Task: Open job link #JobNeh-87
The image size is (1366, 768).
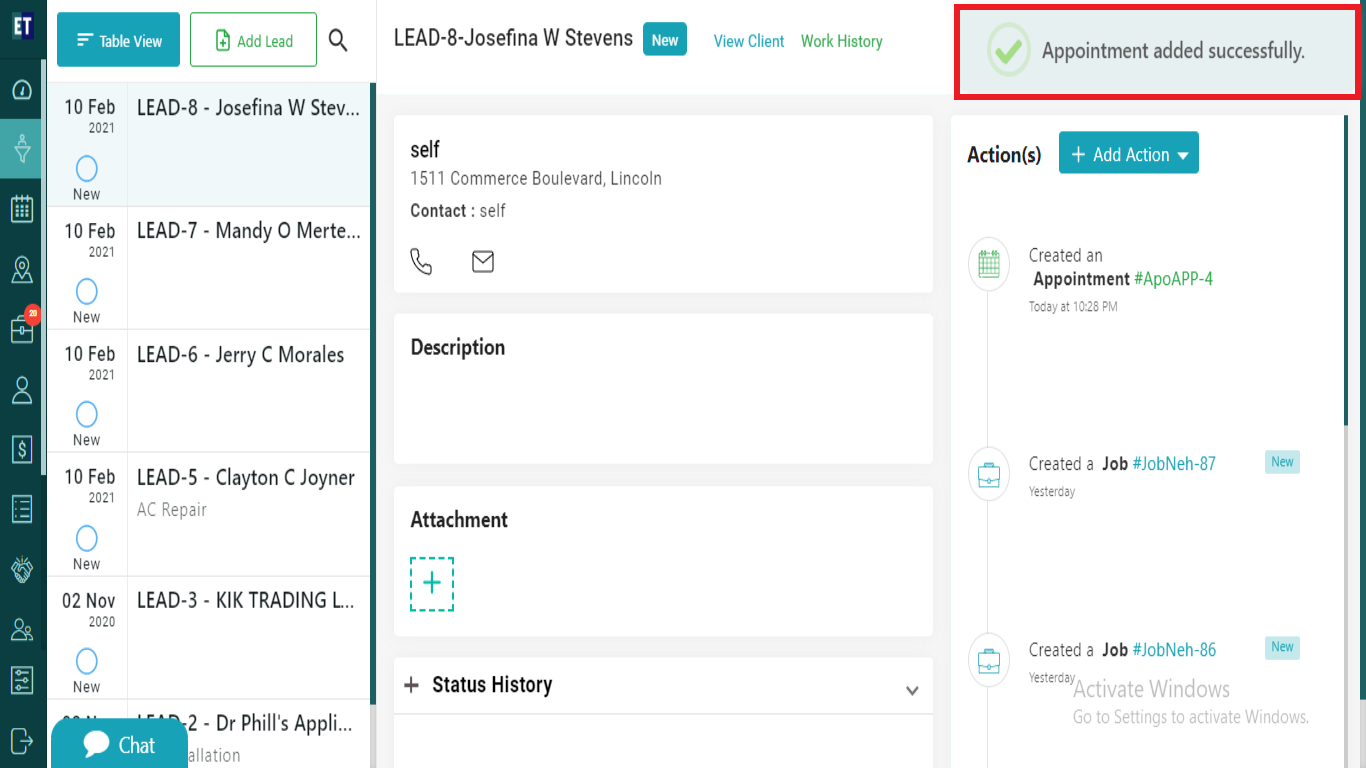Action: click(1174, 464)
